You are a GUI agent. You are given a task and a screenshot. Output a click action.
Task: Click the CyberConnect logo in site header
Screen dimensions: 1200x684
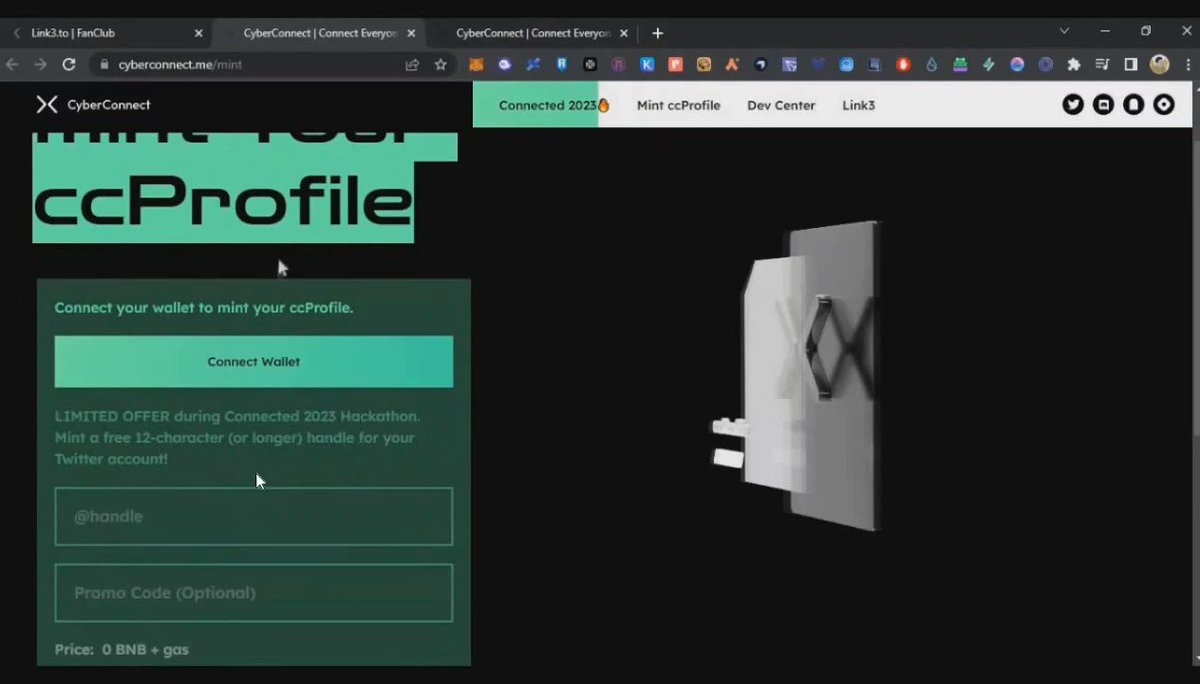93,104
